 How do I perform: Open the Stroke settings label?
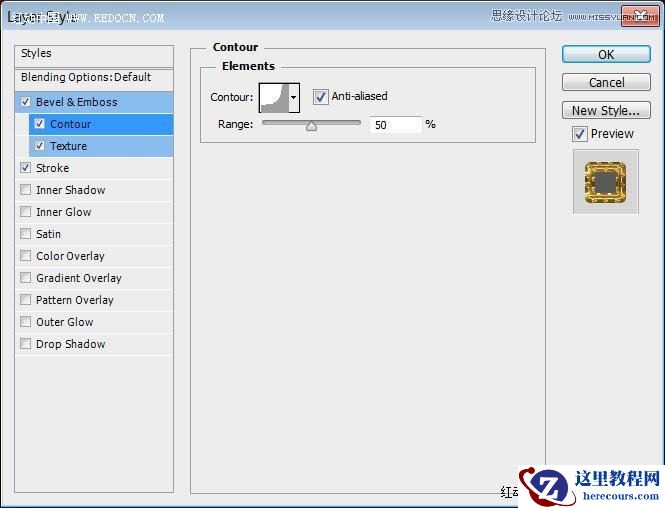52,168
